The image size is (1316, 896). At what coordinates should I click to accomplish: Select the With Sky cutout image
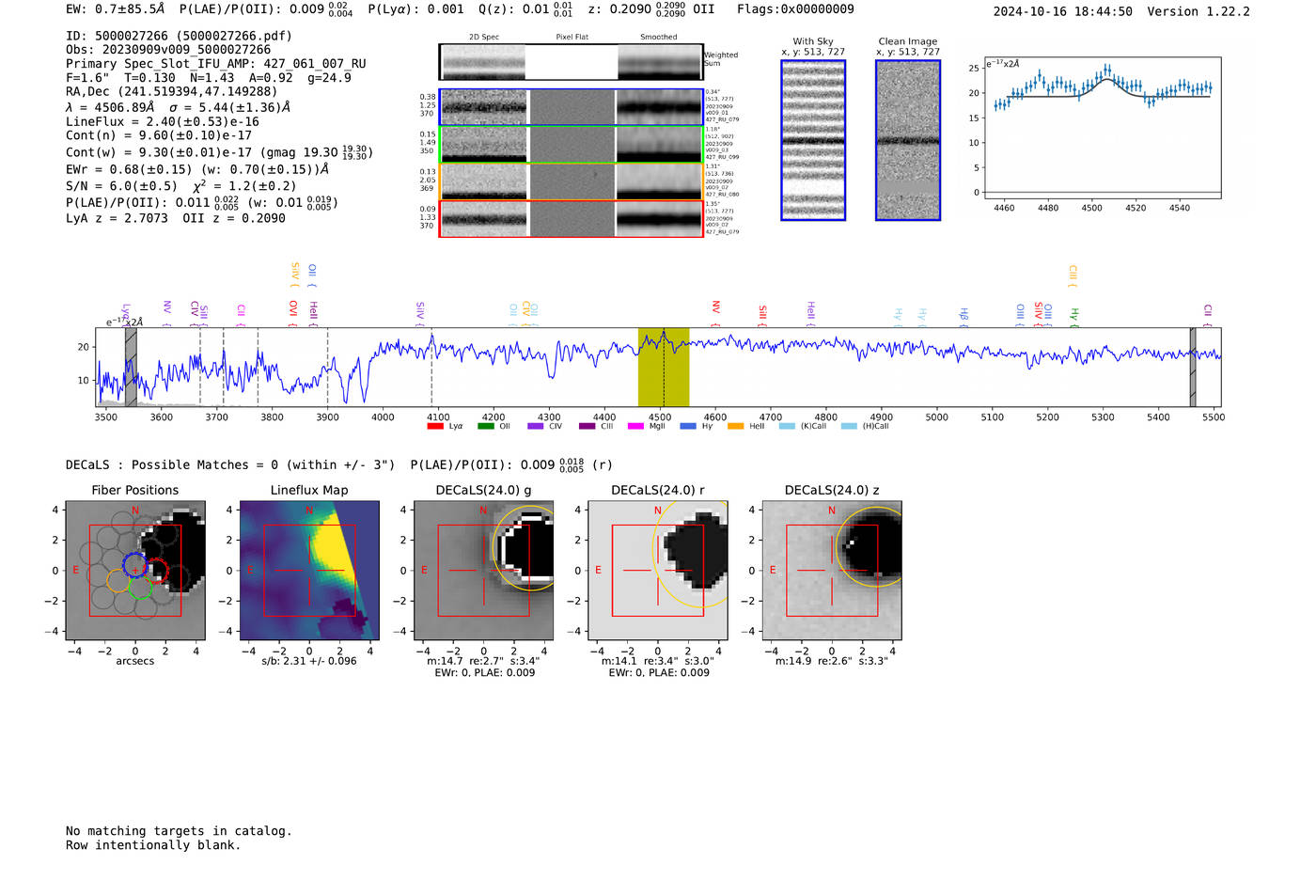click(x=813, y=140)
